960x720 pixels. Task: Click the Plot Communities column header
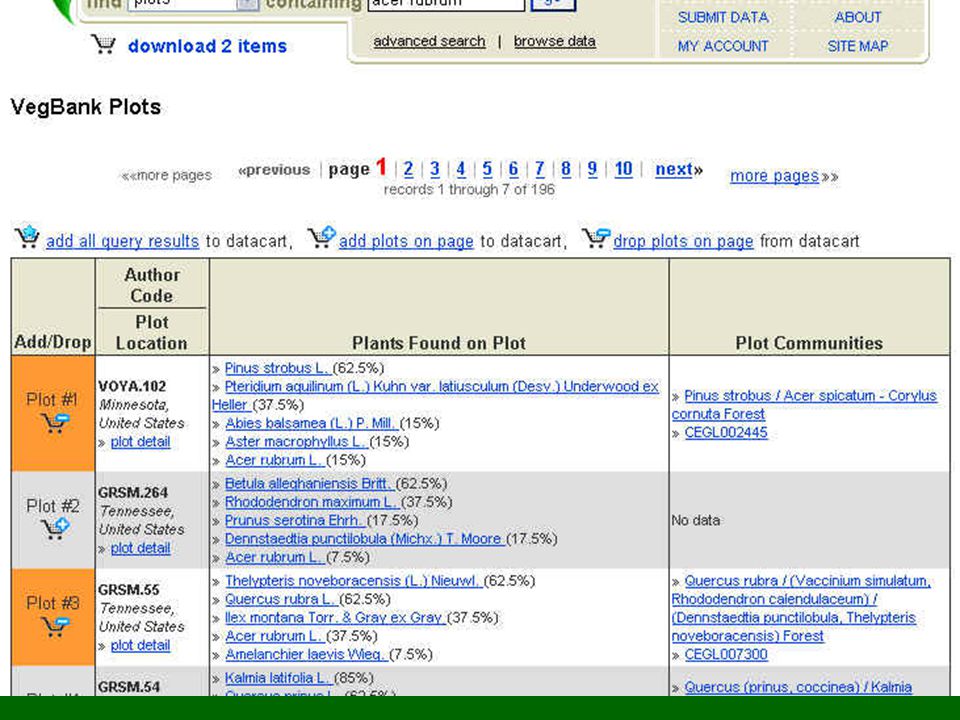809,343
